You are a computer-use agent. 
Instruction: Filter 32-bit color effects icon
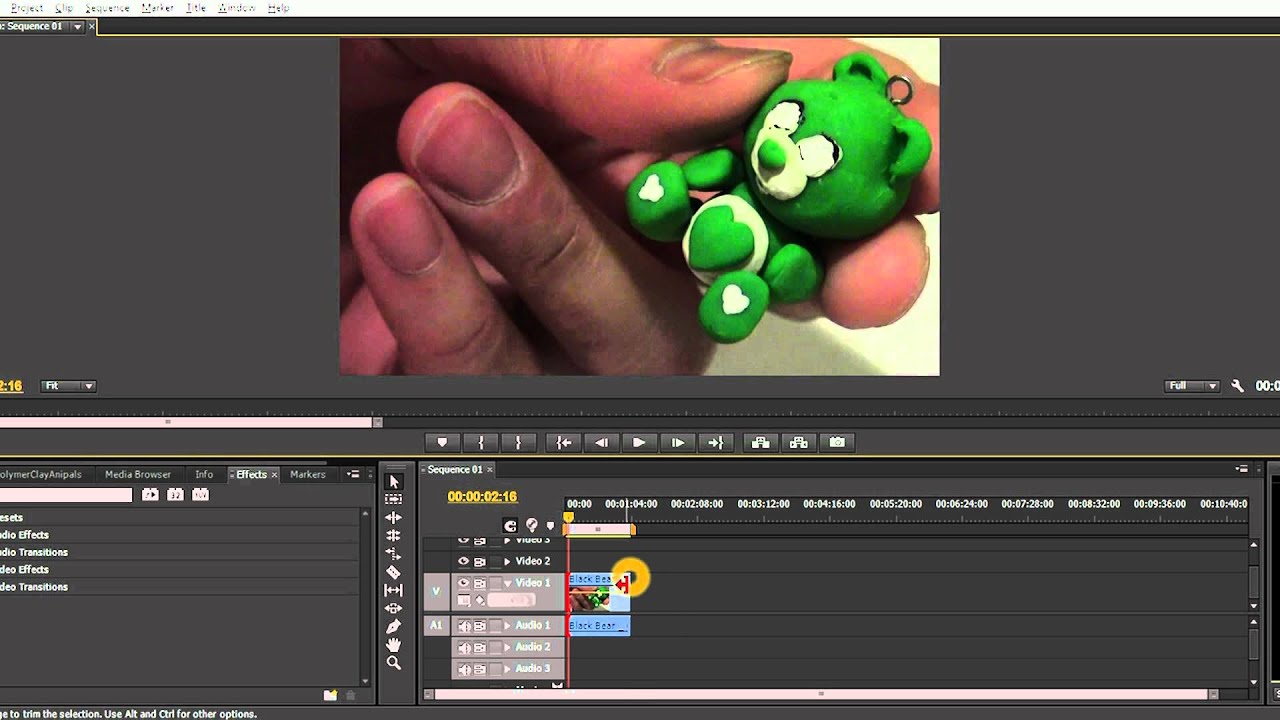(175, 494)
